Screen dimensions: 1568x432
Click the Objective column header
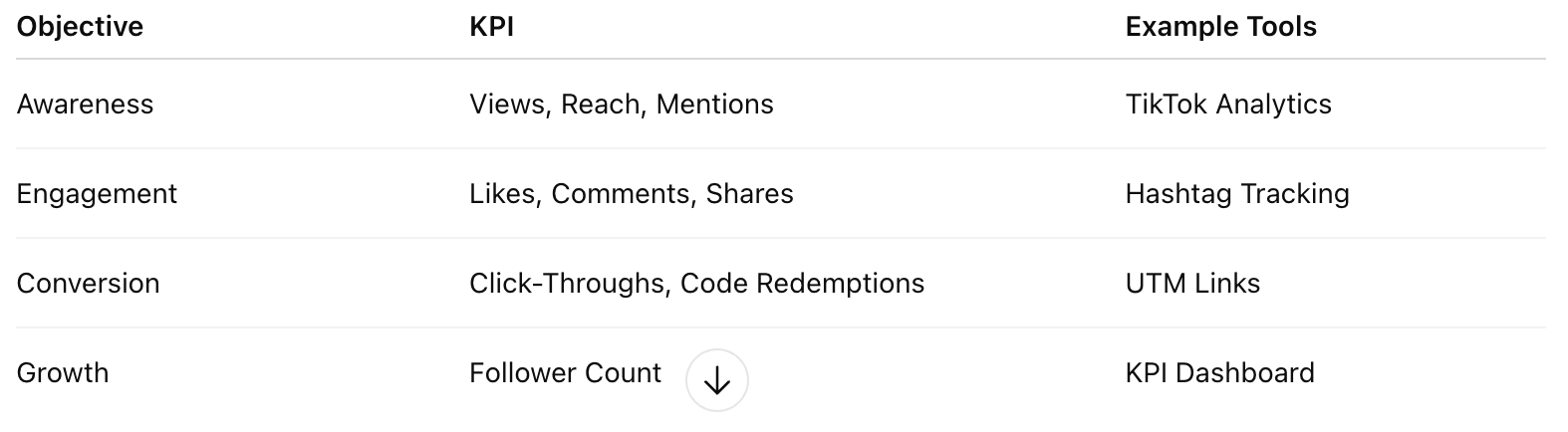[x=80, y=26]
